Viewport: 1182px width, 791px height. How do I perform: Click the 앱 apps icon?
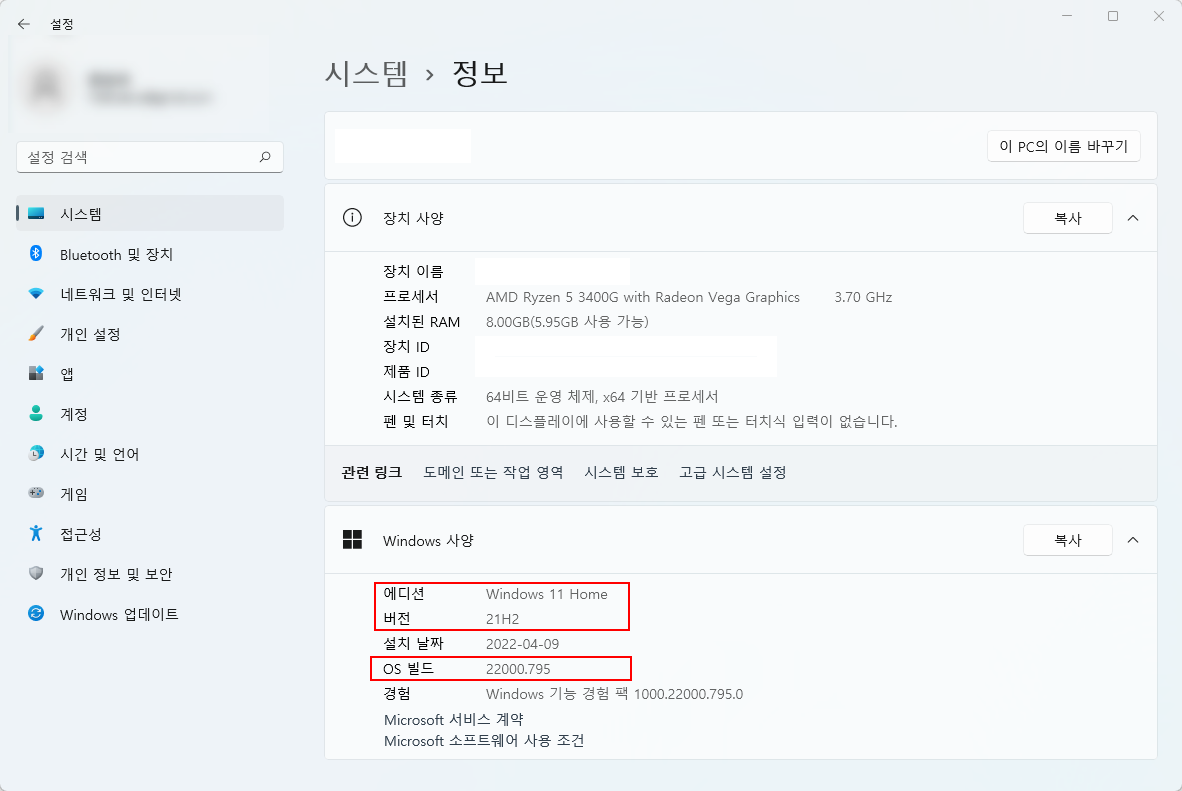(x=36, y=373)
